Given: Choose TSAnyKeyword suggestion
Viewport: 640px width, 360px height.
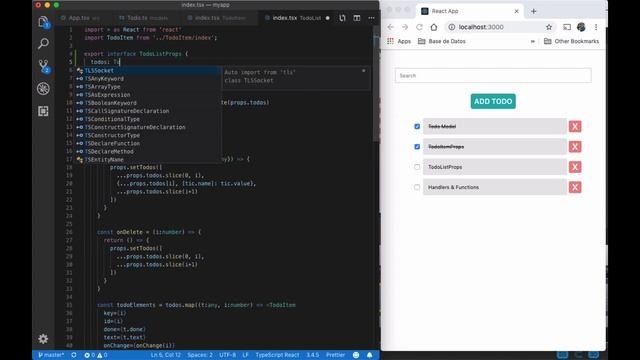Looking at the screenshot, I should coord(148,79).
